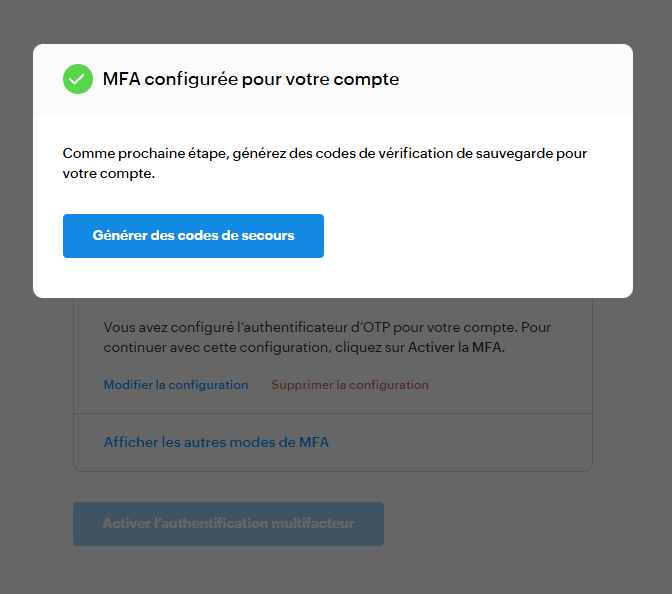Click the MFA configurée pour votre compte heading
Image resolution: width=672 pixels, height=594 pixels.
251,79
